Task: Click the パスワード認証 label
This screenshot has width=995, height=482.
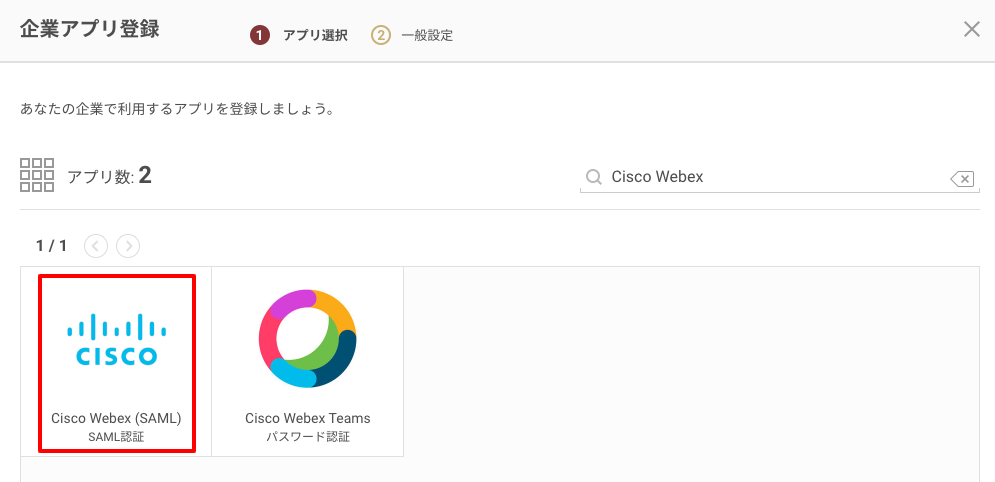Action: coord(308,437)
